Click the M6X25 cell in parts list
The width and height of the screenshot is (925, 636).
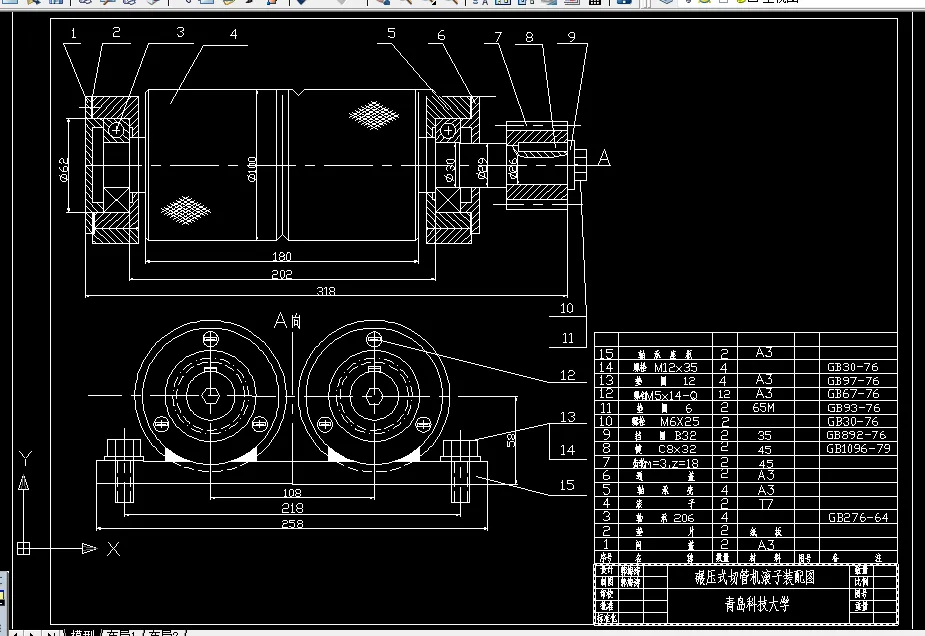[x=679, y=421]
